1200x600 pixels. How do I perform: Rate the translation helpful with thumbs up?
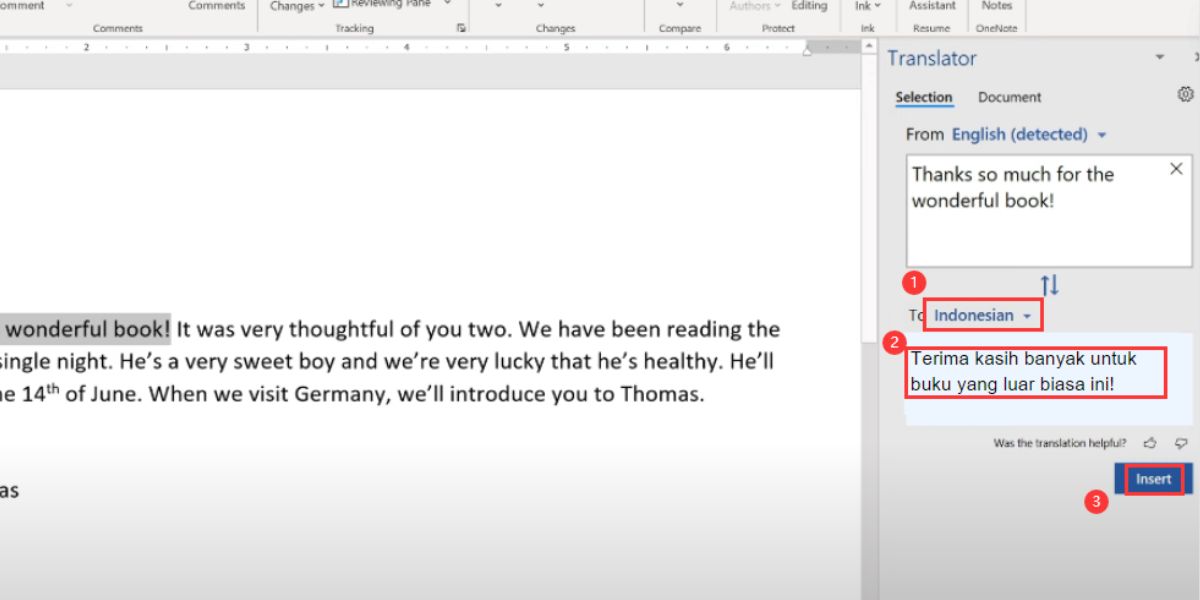coord(1149,443)
